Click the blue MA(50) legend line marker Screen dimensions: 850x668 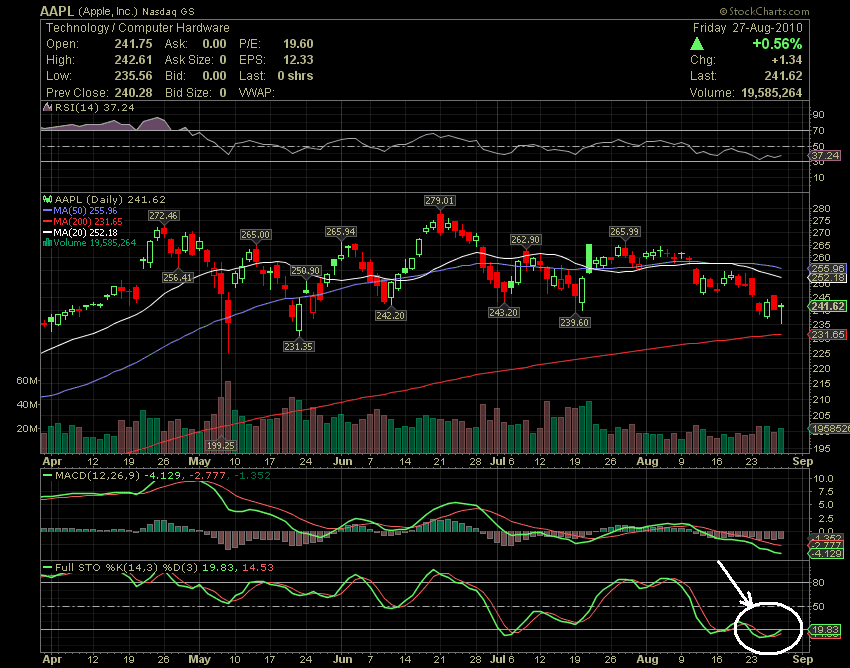point(48,210)
